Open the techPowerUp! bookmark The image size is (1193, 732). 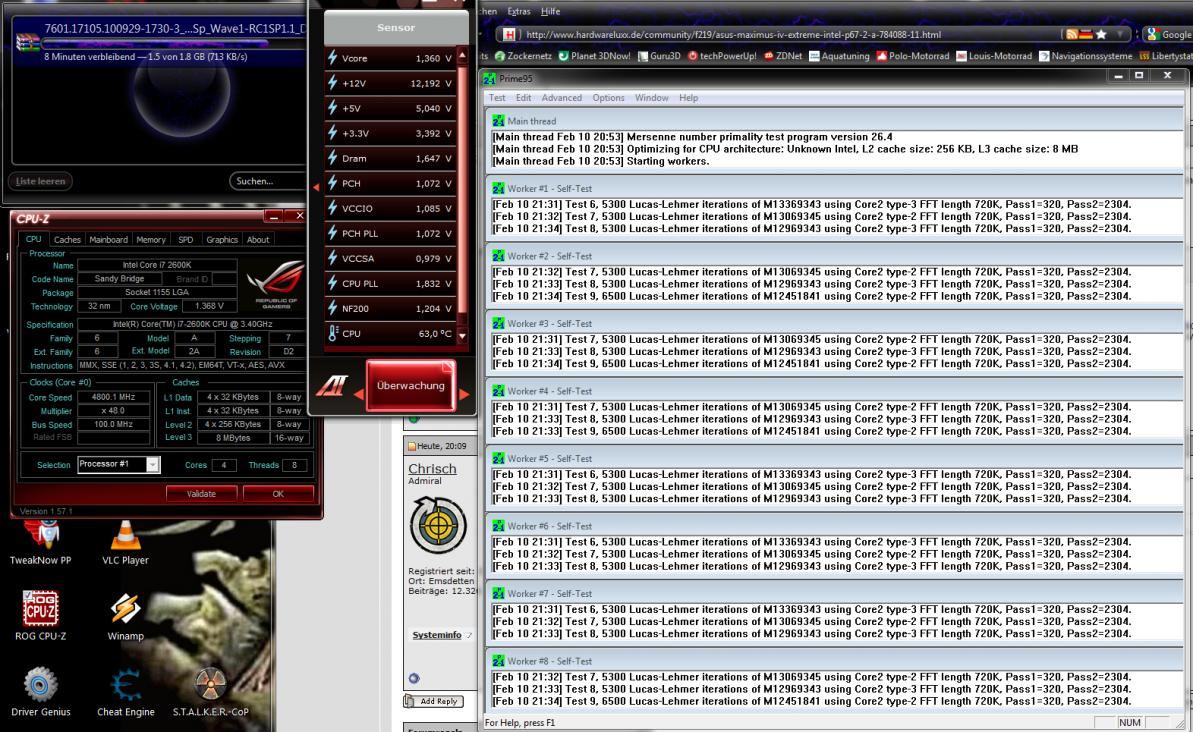(x=722, y=56)
